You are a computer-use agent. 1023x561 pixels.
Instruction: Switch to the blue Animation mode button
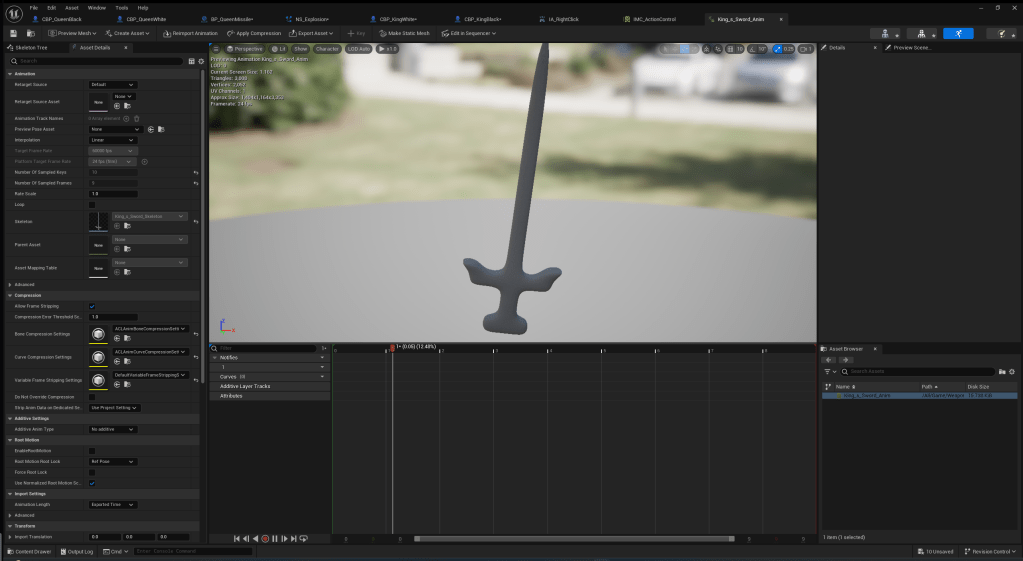coord(958,33)
